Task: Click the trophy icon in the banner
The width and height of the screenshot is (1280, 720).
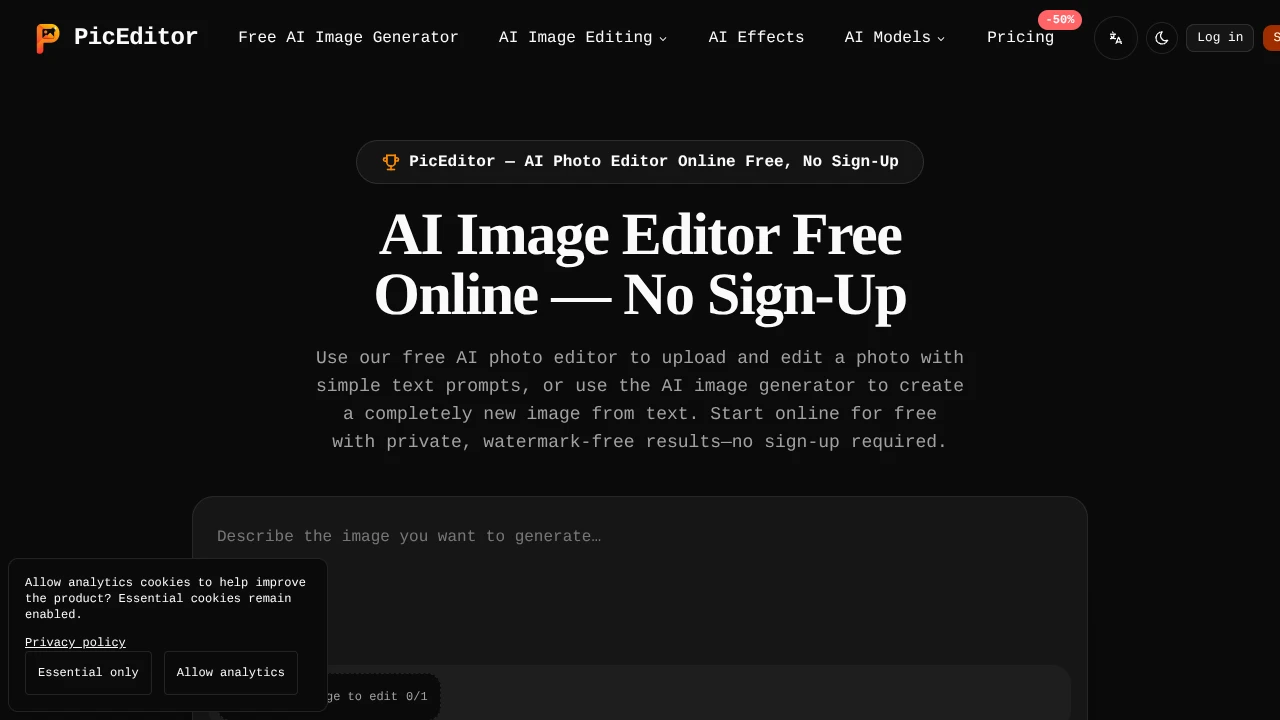Action: pos(391,162)
